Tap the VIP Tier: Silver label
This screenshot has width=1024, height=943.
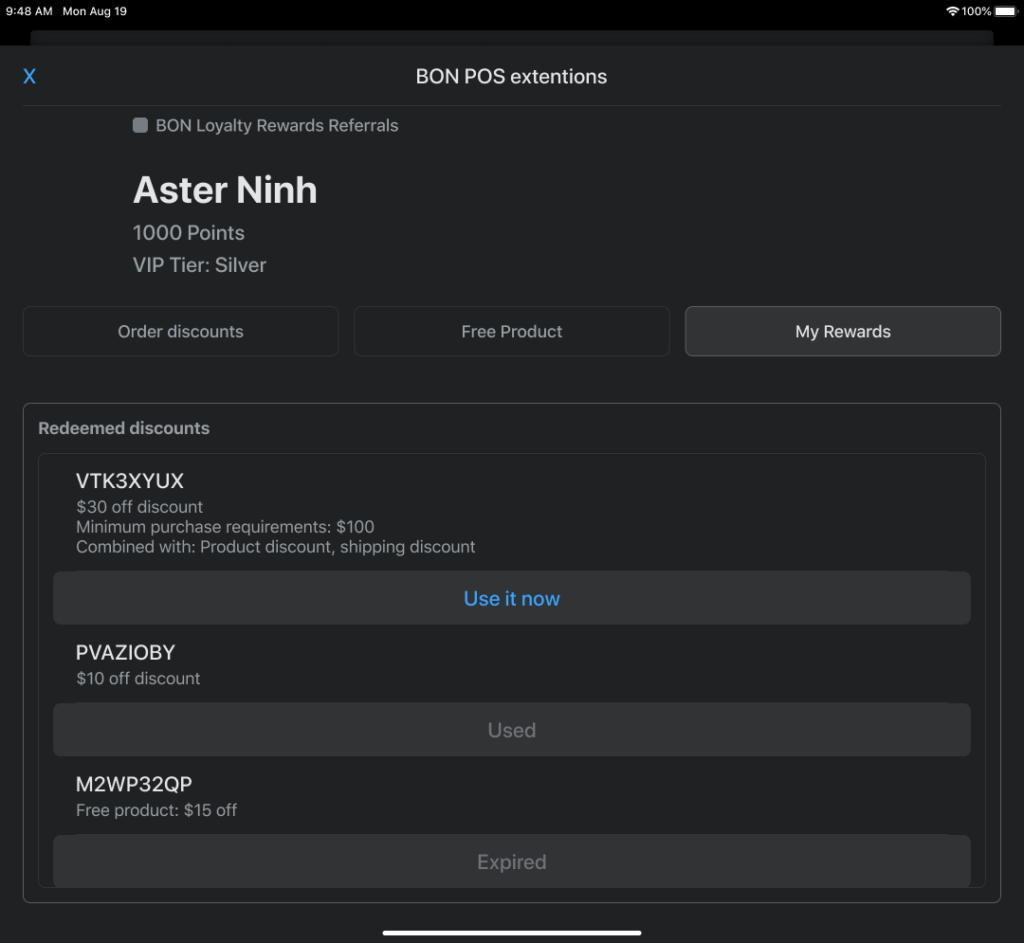pyautogui.click(x=200, y=265)
